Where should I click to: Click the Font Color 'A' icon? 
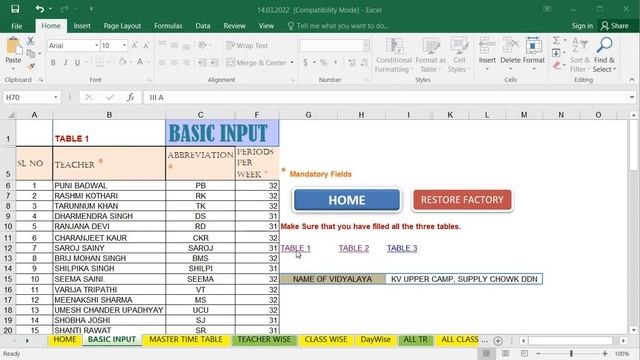pos(140,62)
